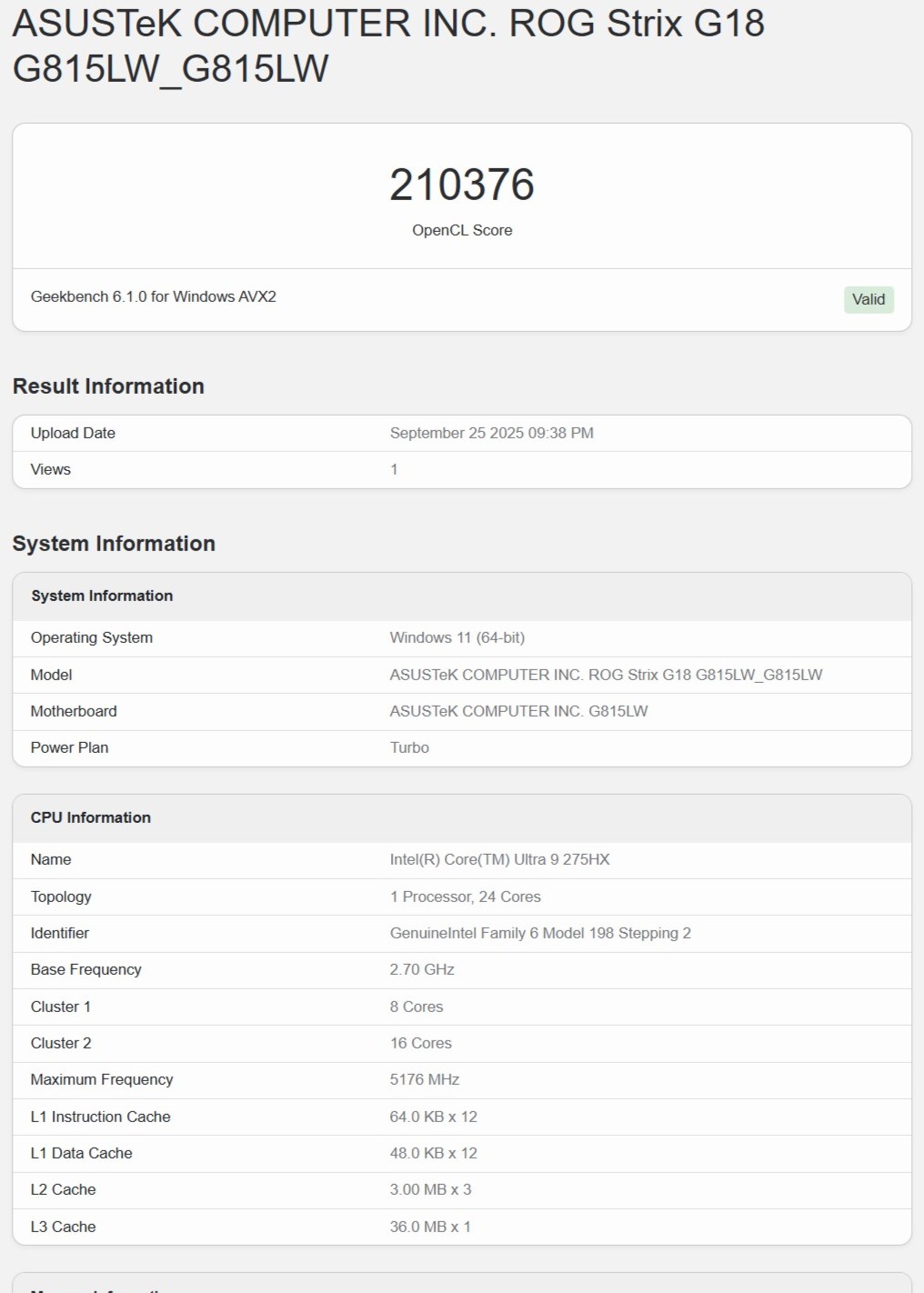Click the CPU Name label
The height and width of the screenshot is (1293, 924).
click(51, 859)
